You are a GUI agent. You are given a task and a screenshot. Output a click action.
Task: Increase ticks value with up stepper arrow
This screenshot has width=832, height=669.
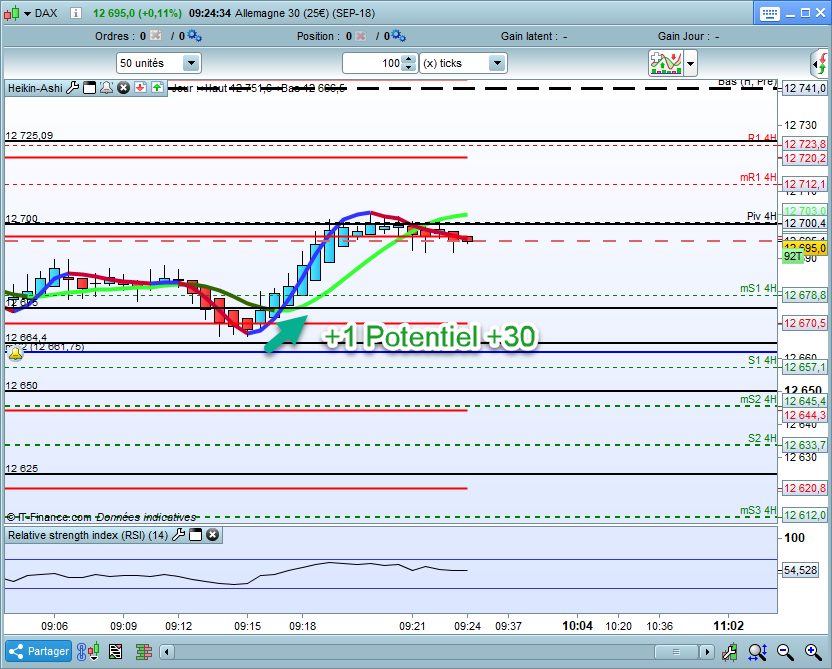pos(408,59)
